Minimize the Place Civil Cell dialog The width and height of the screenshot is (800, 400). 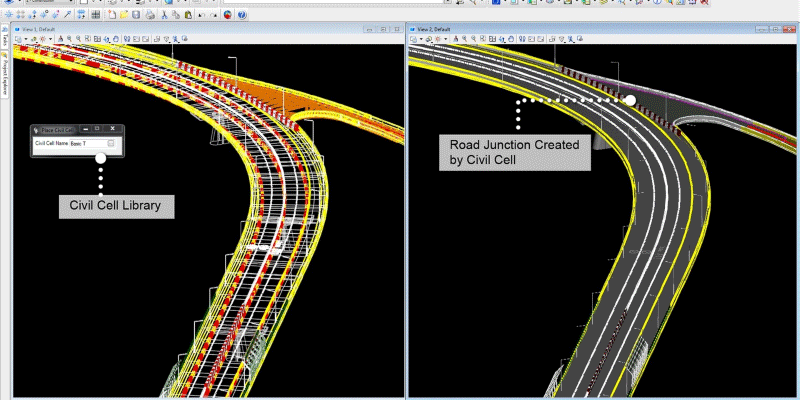[86, 129]
